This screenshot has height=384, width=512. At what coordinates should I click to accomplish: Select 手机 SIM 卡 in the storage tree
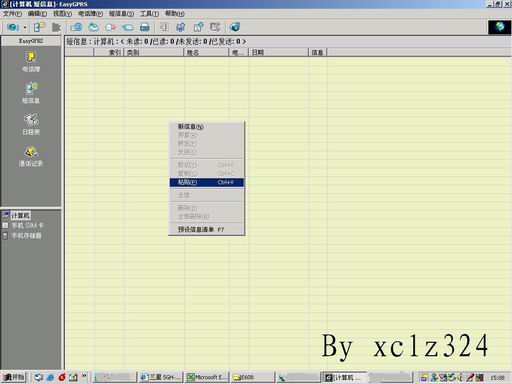[27, 226]
